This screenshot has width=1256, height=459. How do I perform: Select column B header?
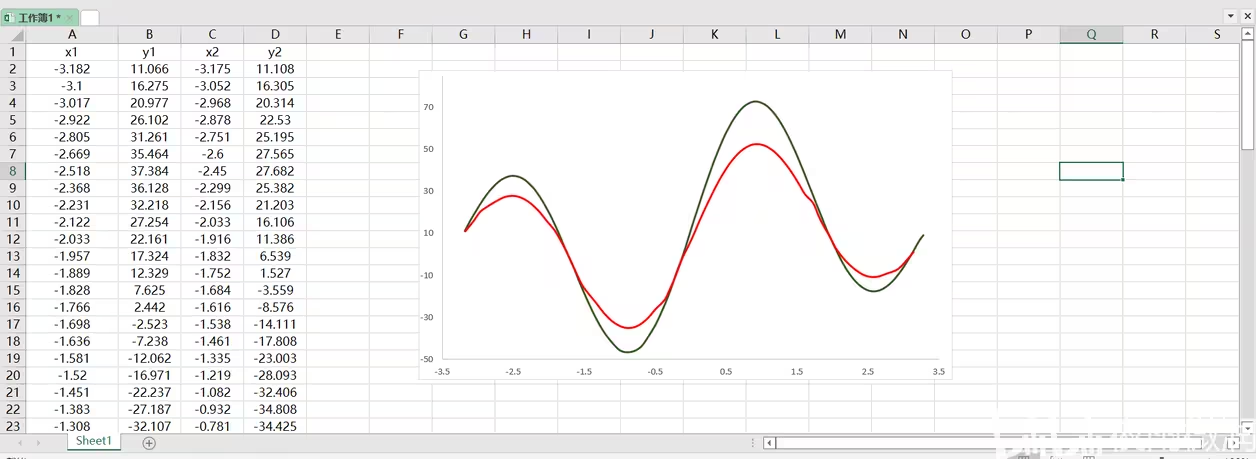149,34
